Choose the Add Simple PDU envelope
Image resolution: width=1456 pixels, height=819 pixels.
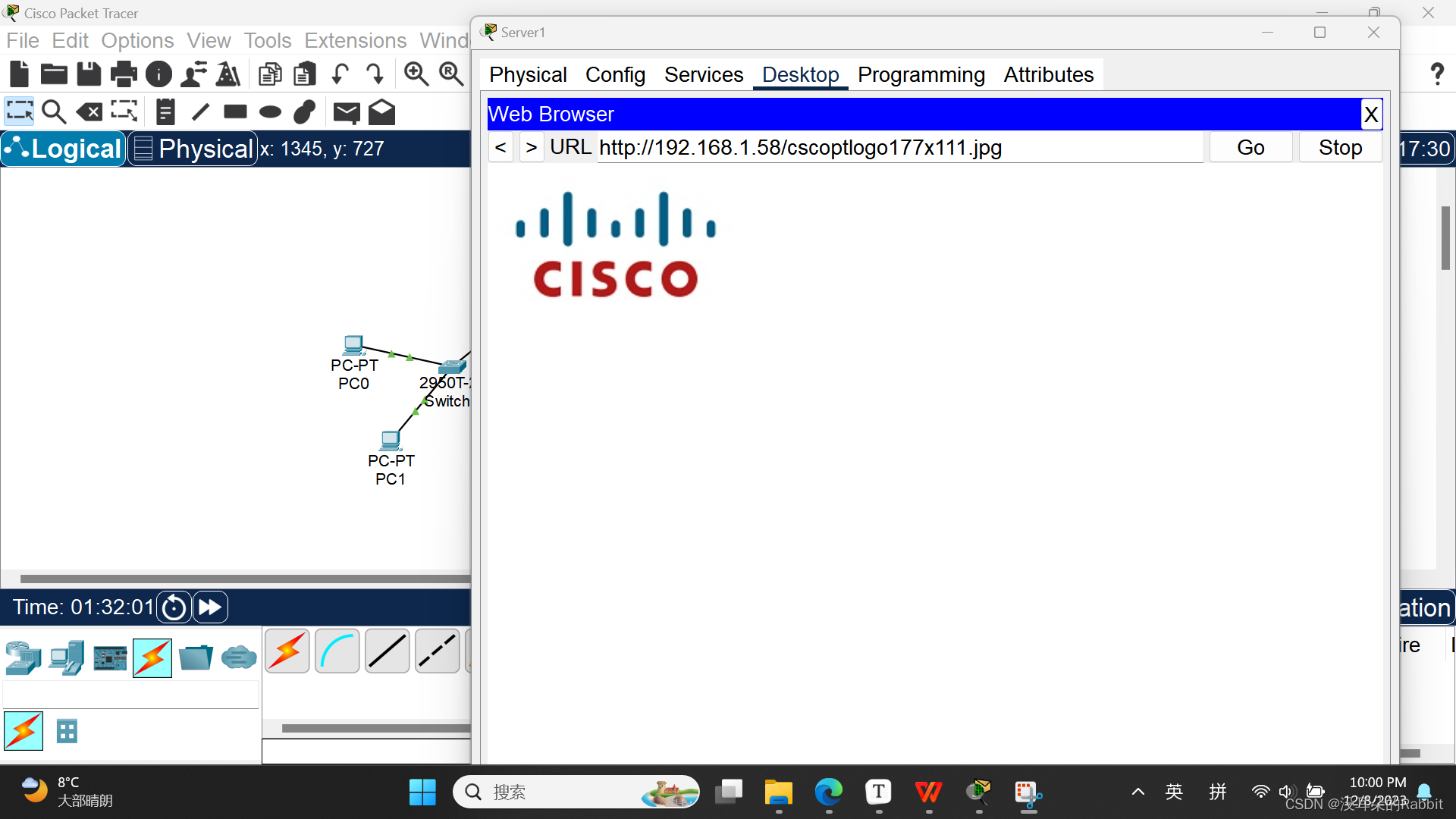coord(347,112)
